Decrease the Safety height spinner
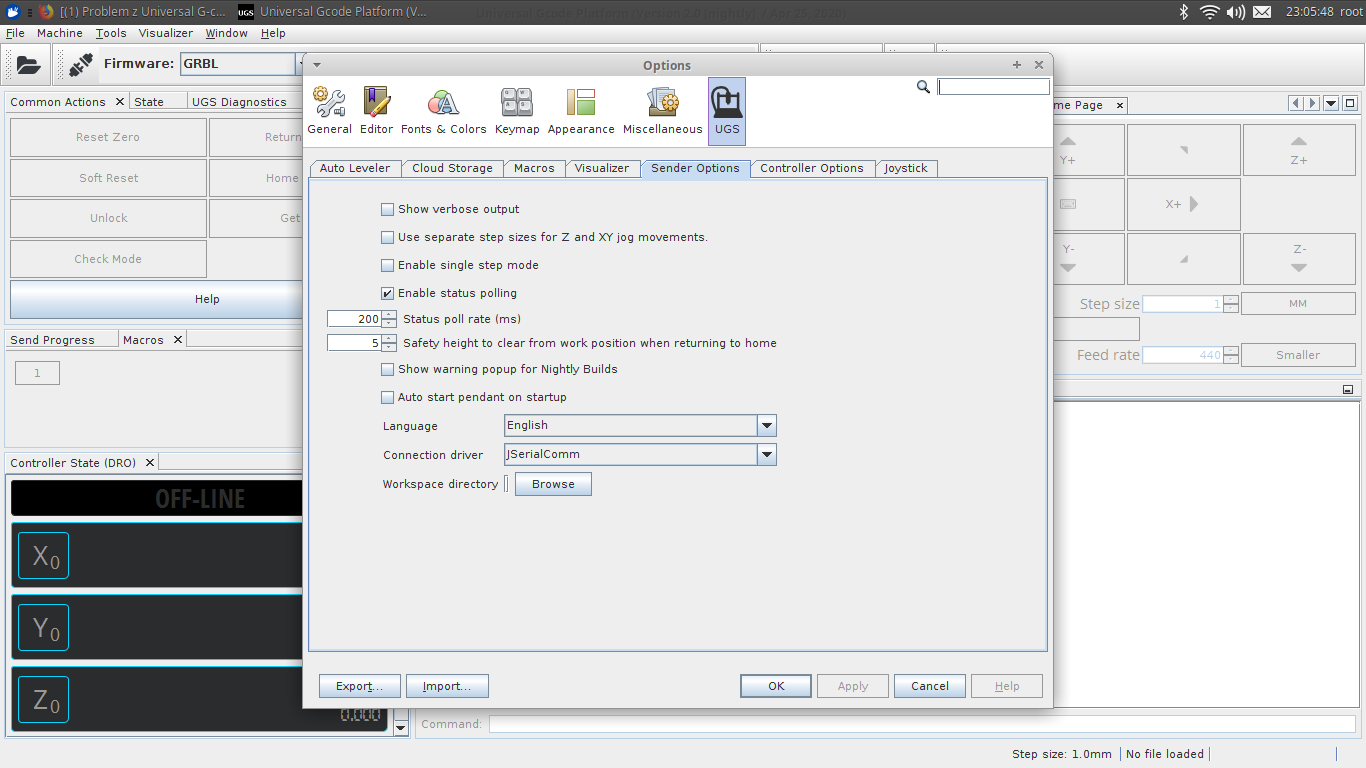This screenshot has height=768, width=1366. [x=389, y=347]
